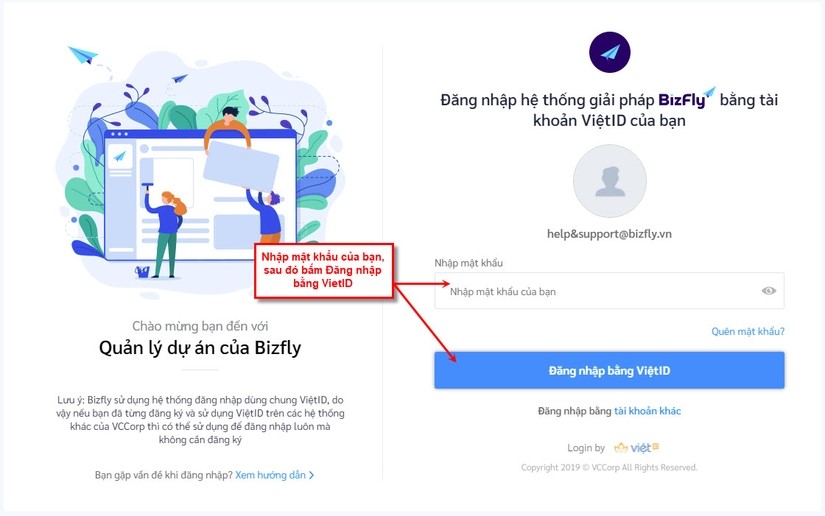Click the red instruction callout box

click(324, 271)
